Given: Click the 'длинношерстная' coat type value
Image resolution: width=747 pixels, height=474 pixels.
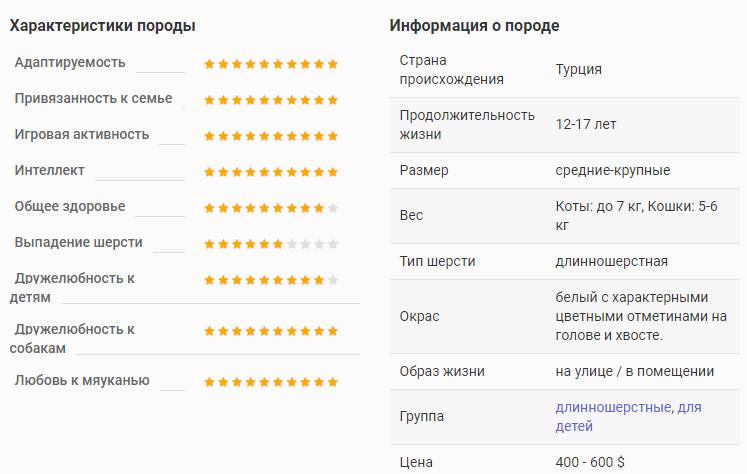Looking at the screenshot, I should pyautogui.click(x=612, y=261).
